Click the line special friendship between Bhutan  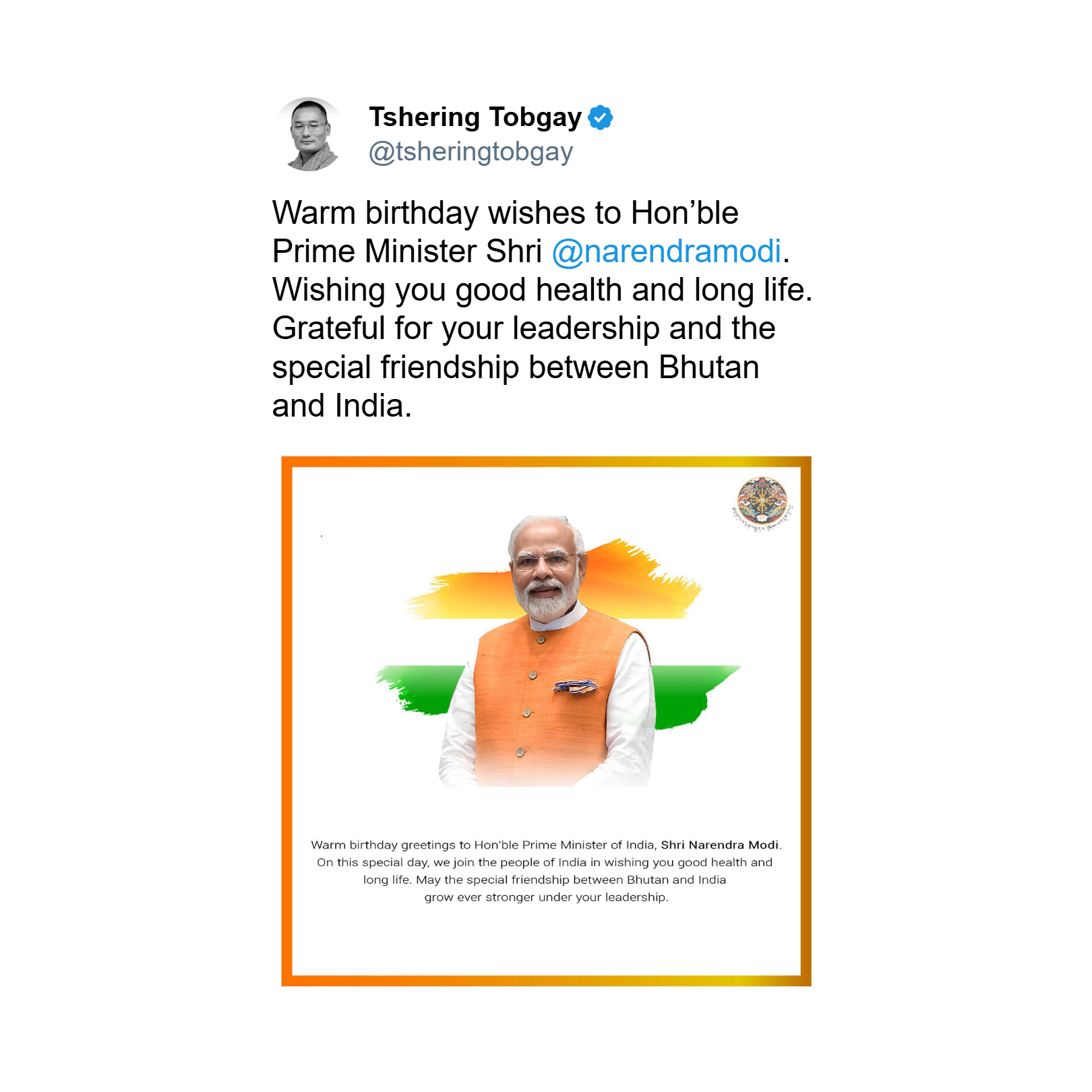(x=516, y=367)
